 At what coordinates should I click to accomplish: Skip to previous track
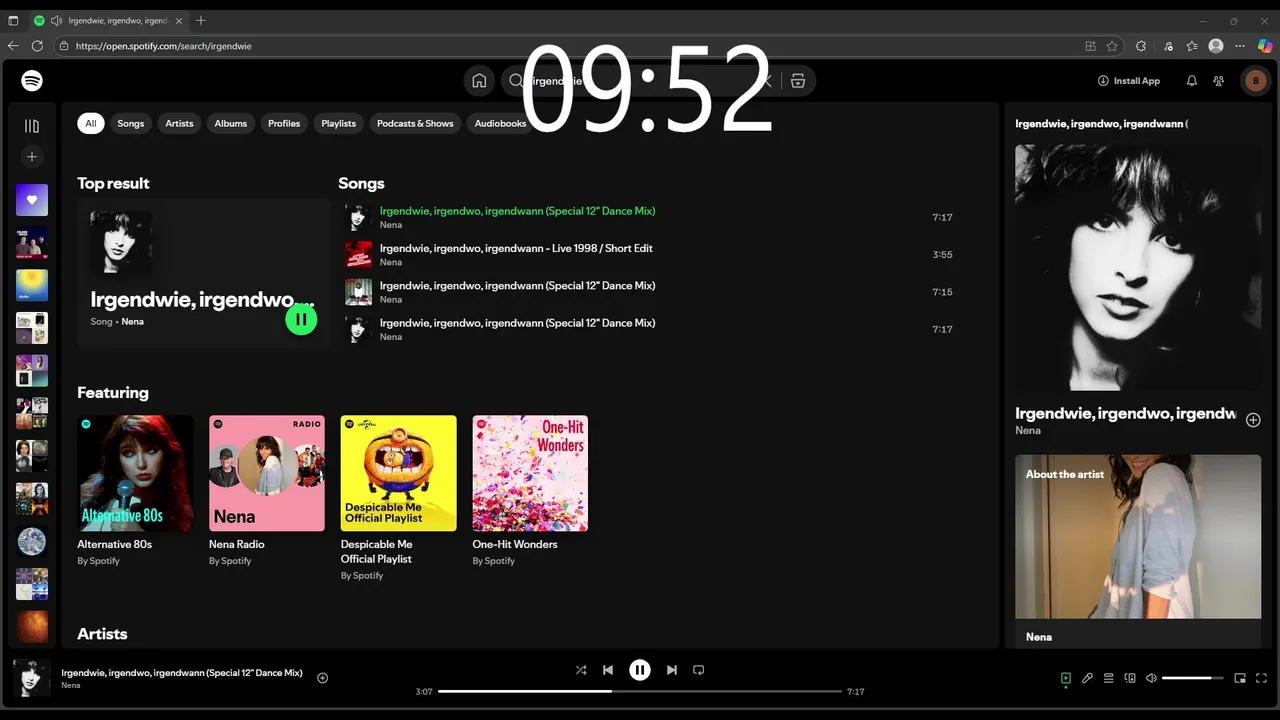[x=607, y=670]
